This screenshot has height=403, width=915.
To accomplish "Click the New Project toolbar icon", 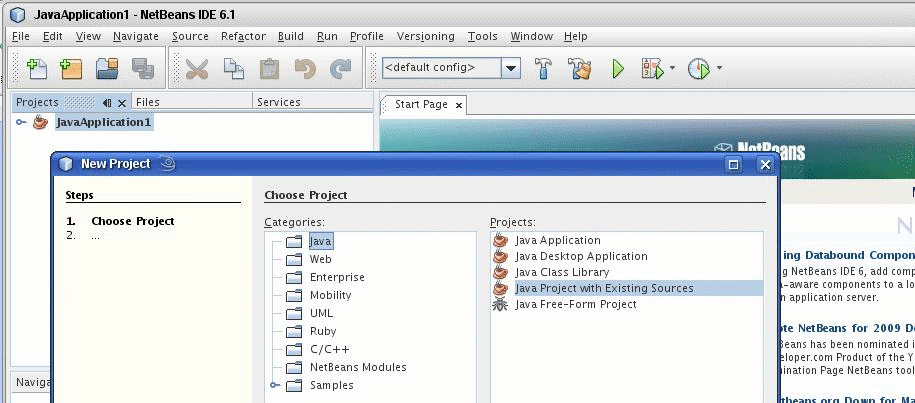I will [71, 69].
